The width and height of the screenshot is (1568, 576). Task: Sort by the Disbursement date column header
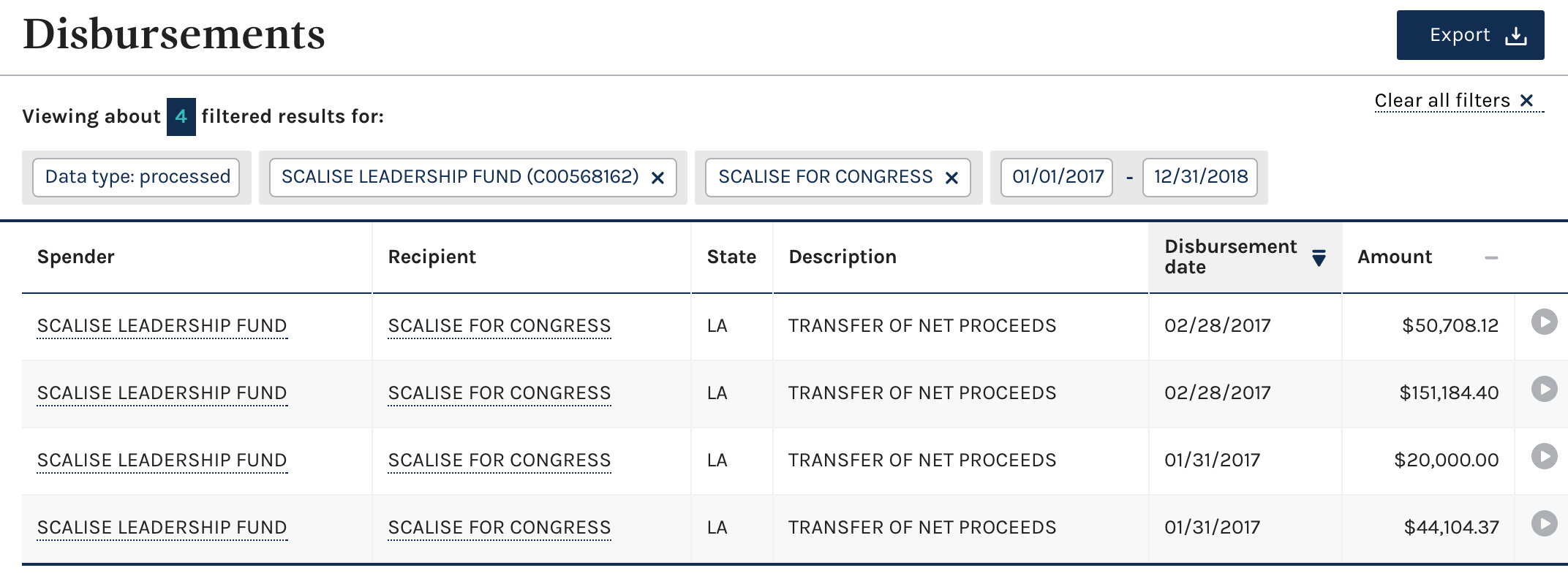pos(1230,257)
